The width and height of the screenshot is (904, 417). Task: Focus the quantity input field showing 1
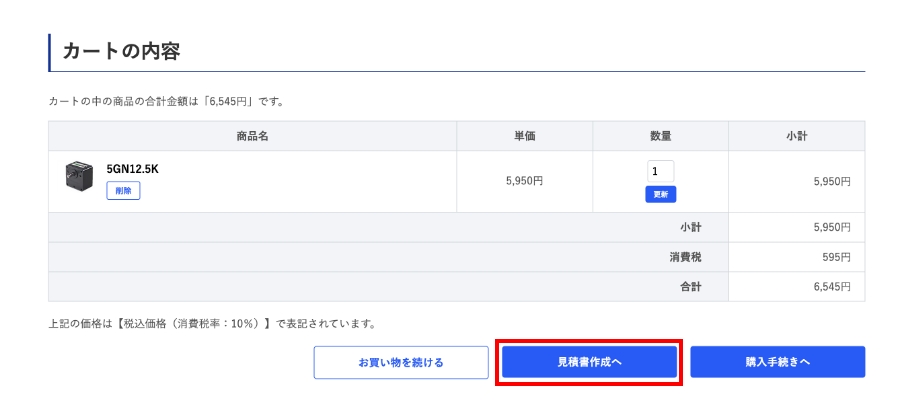pos(661,171)
